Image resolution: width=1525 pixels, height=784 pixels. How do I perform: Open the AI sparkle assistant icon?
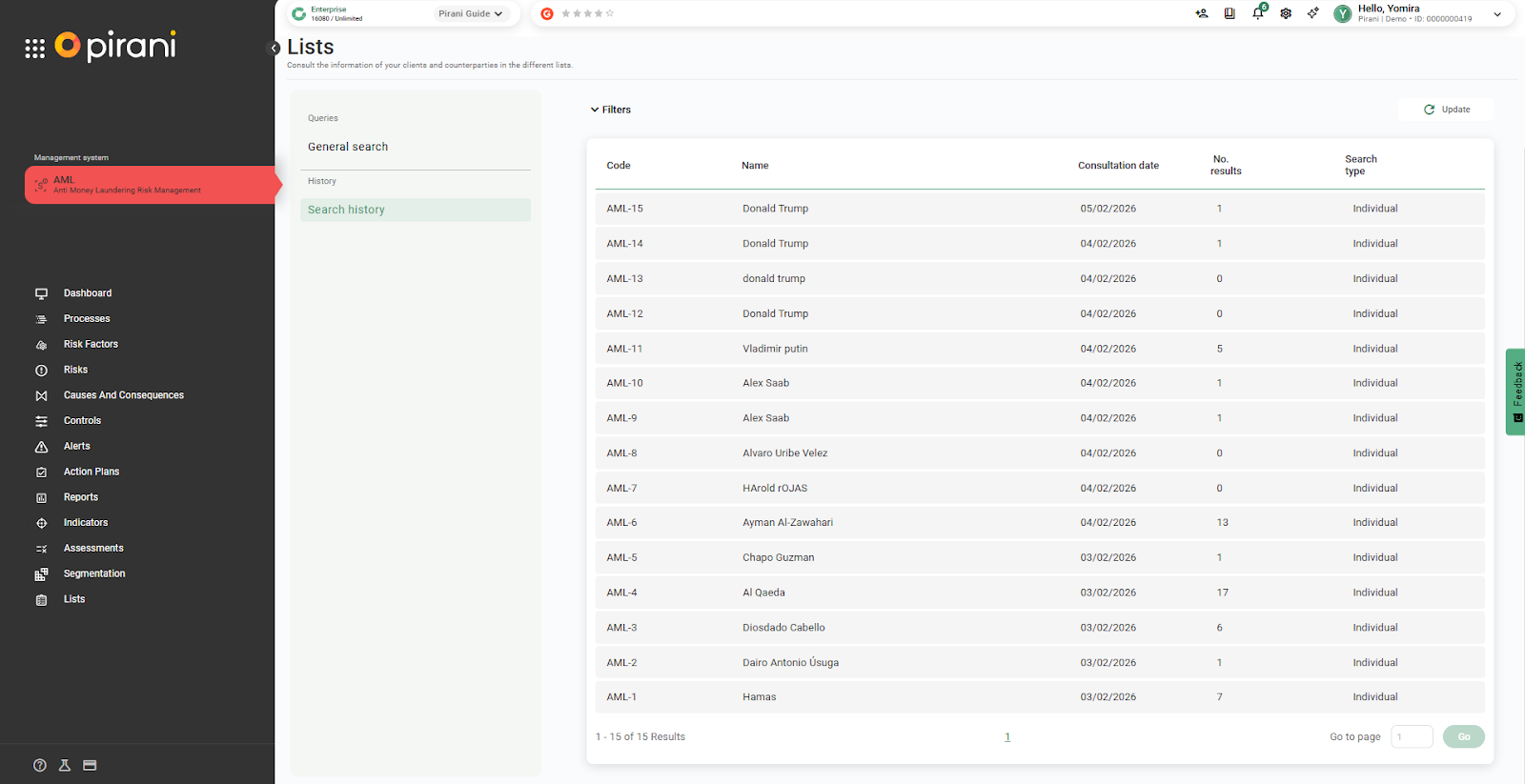1313,13
